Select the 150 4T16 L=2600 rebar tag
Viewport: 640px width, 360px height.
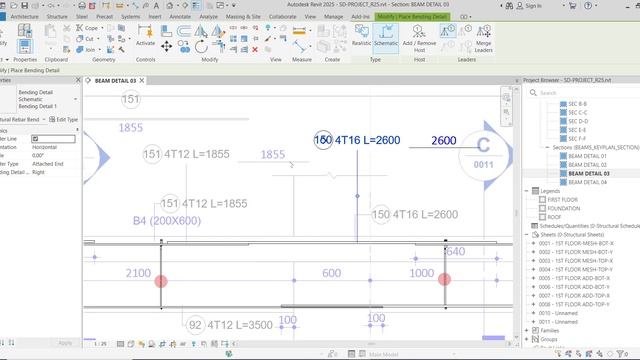(x=357, y=140)
